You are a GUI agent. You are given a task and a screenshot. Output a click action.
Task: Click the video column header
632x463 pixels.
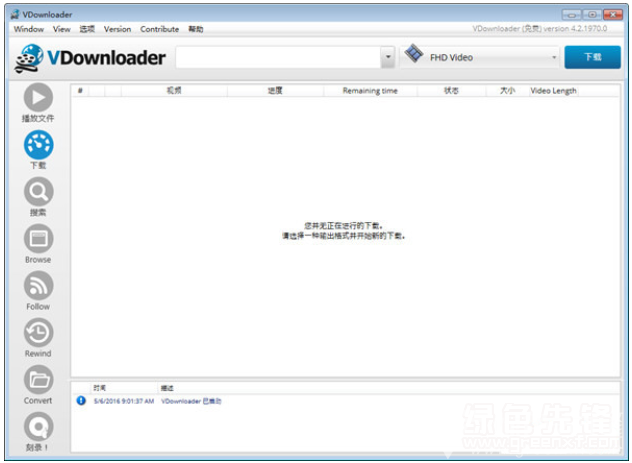pos(174,91)
